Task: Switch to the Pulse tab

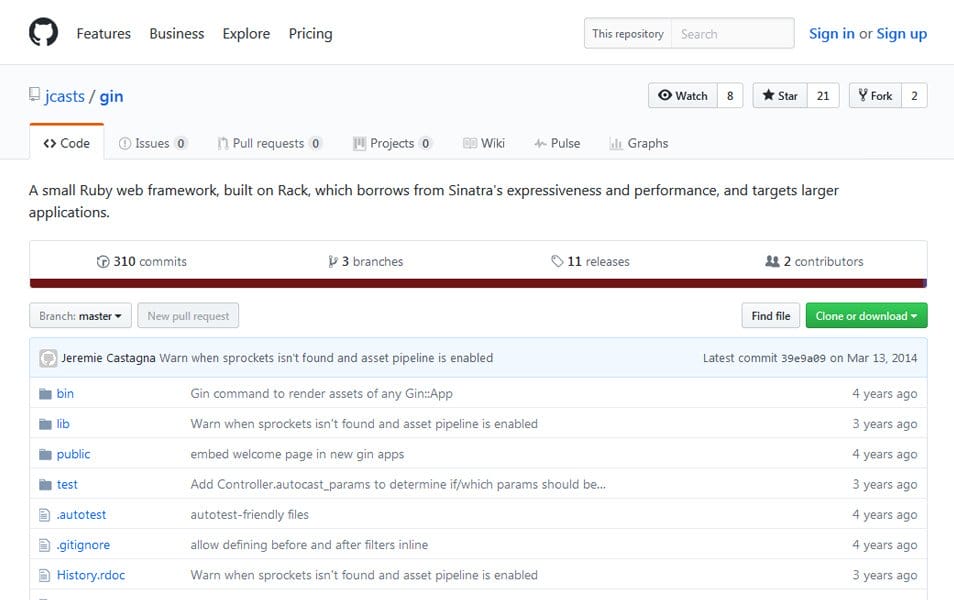Action: click(557, 144)
